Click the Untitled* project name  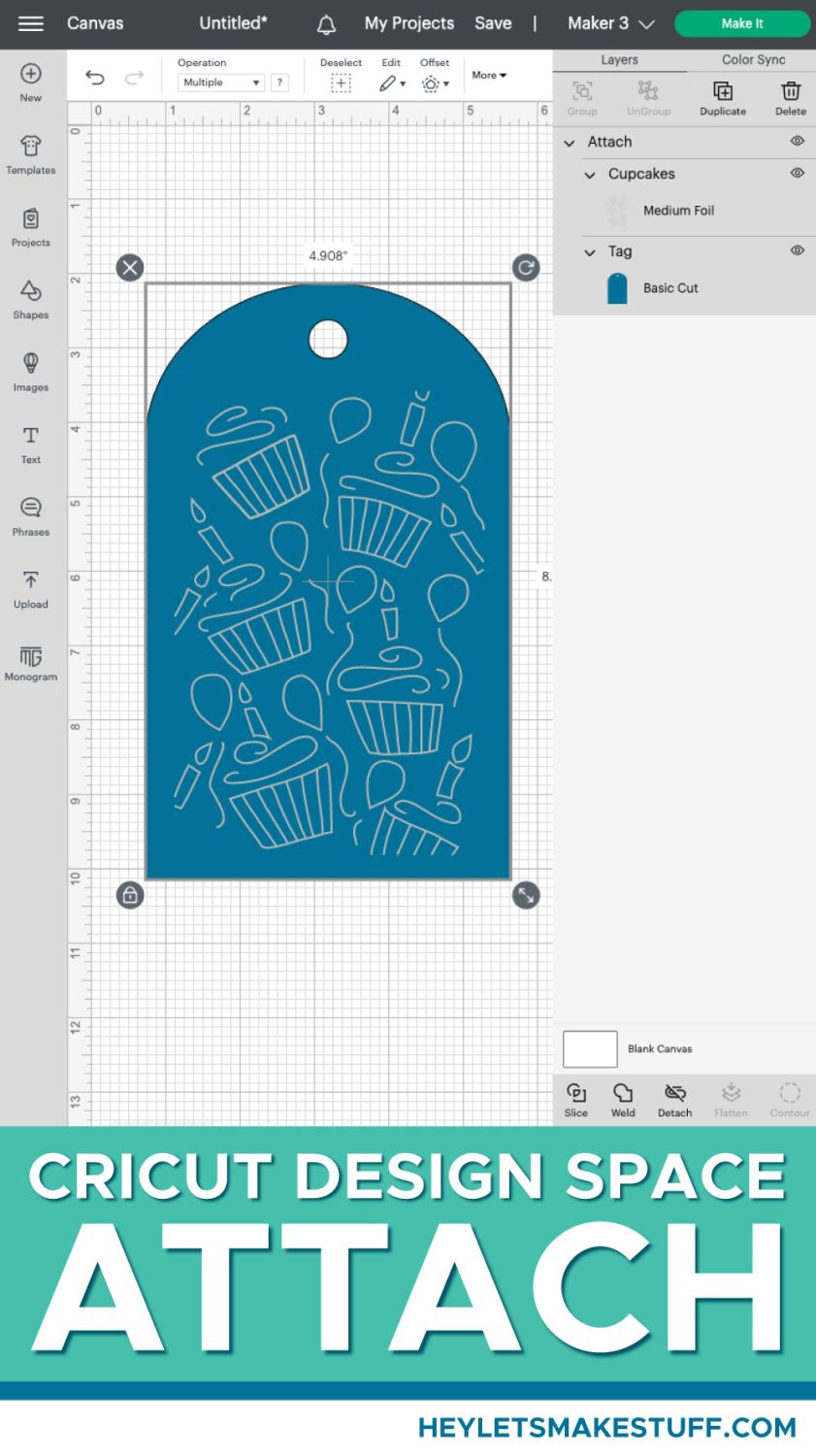(x=233, y=23)
